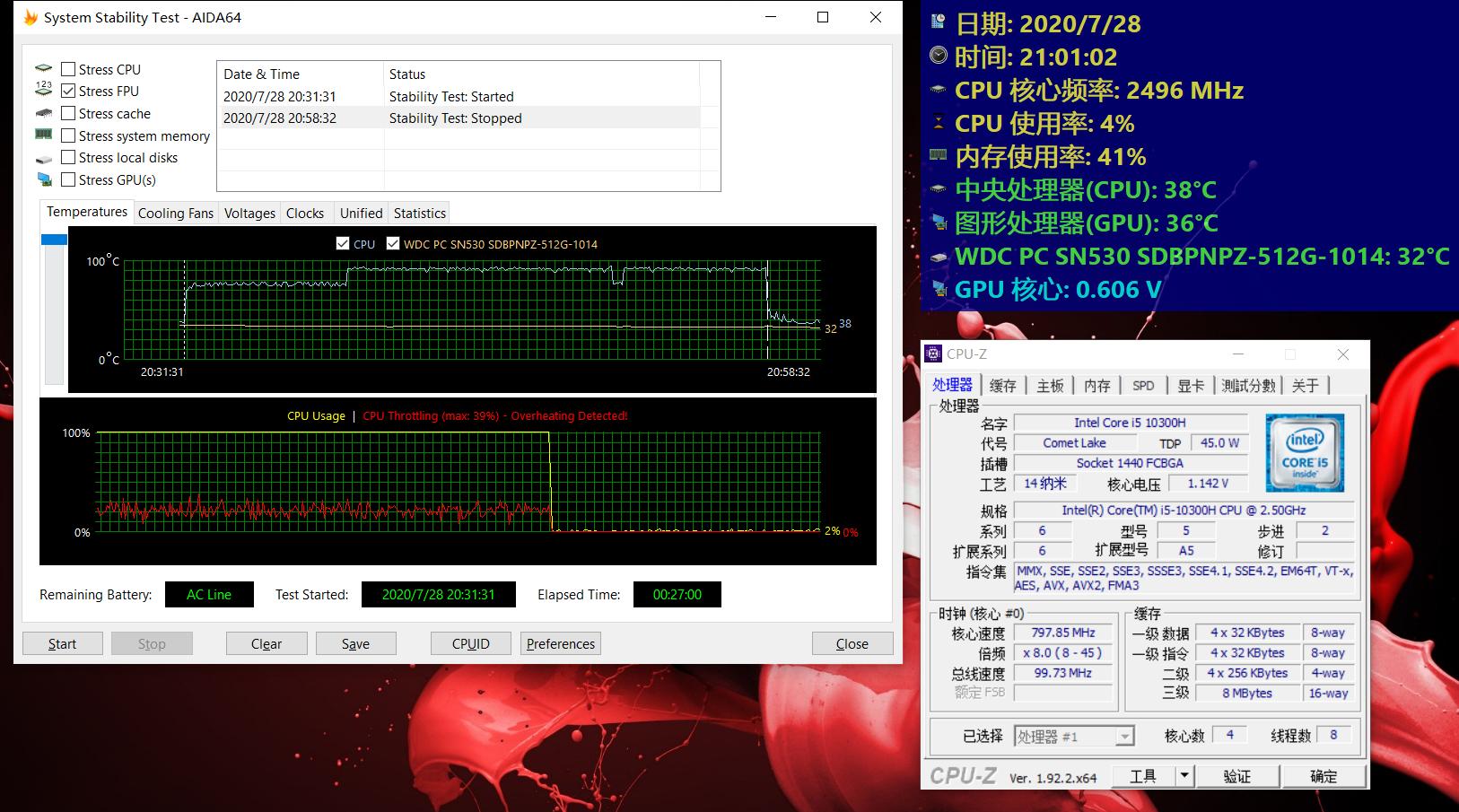Switch to the Temperatures tab
This screenshot has height=812, width=1459.
pos(87,212)
